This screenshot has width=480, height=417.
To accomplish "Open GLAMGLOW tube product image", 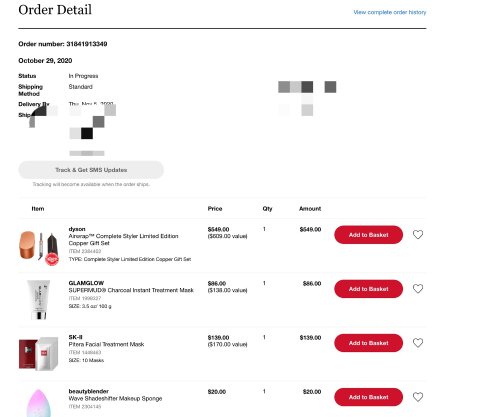I will coord(39,299).
